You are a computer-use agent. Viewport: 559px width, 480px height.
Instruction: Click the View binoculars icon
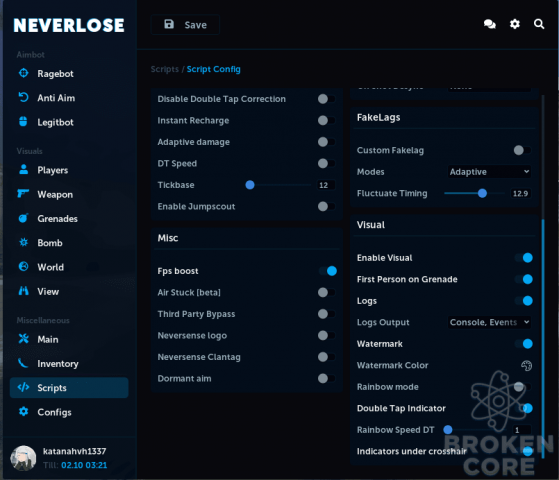[24, 291]
